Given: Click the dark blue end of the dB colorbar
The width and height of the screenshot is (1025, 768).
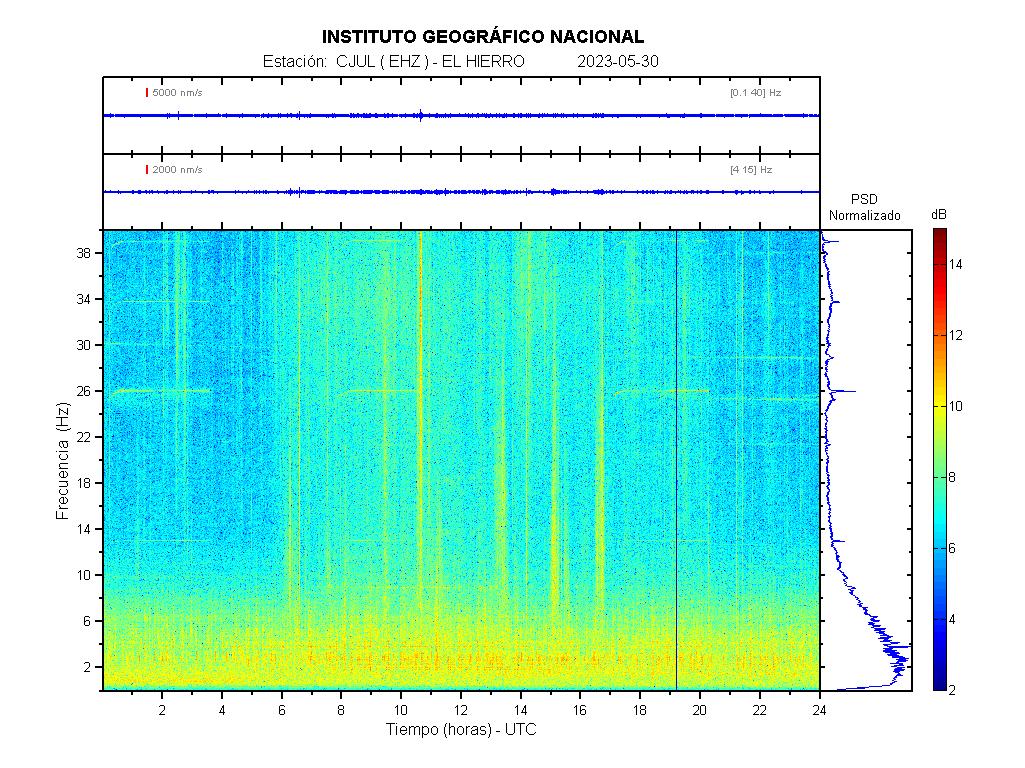Looking at the screenshot, I should pyautogui.click(x=939, y=683).
